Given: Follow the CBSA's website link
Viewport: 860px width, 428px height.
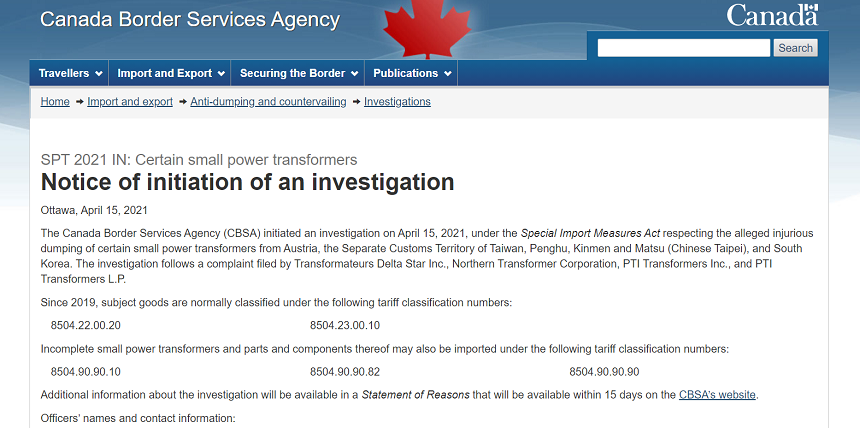Looking at the screenshot, I should tap(717, 395).
